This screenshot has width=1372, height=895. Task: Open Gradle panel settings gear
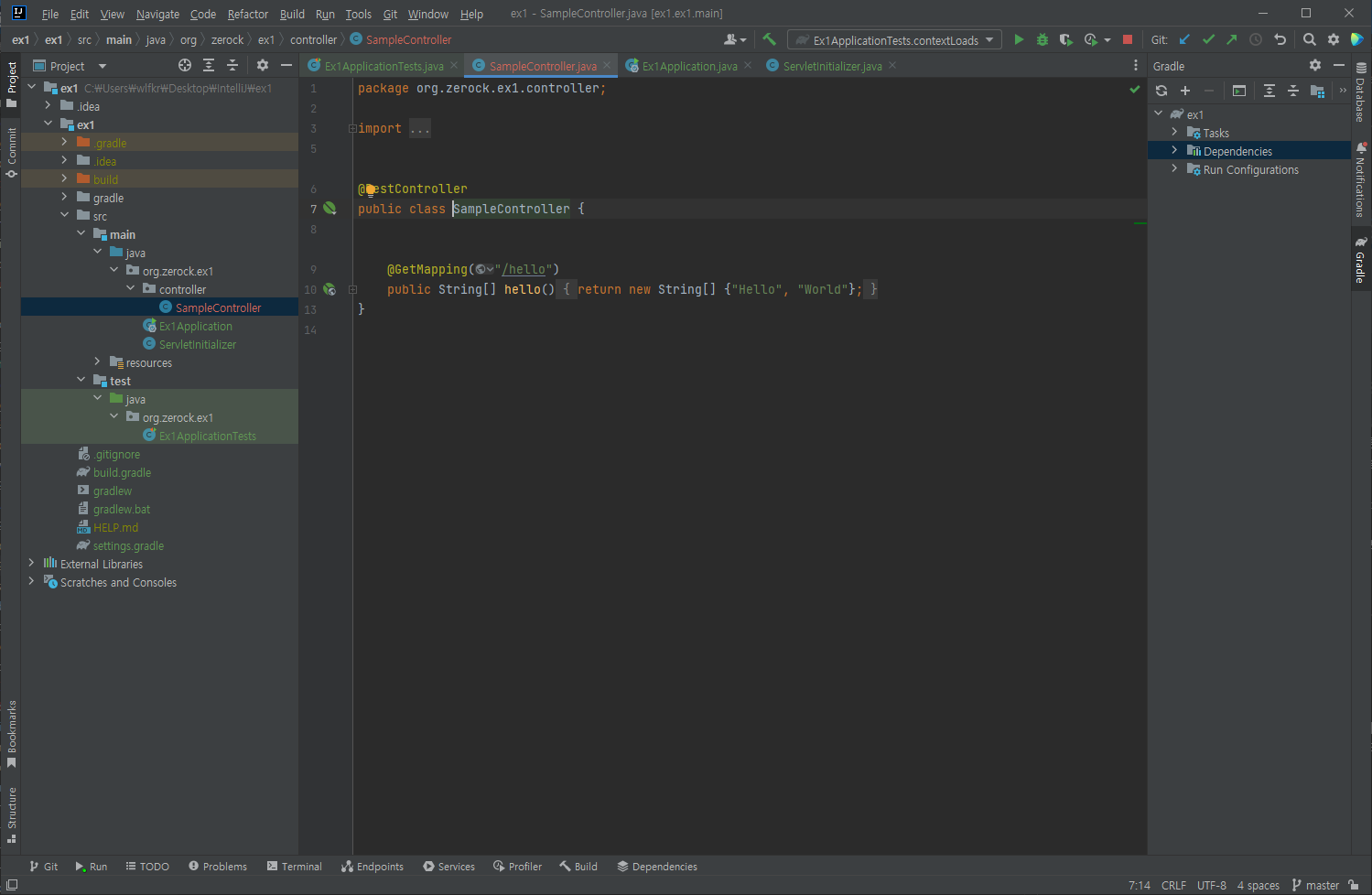[x=1315, y=65]
